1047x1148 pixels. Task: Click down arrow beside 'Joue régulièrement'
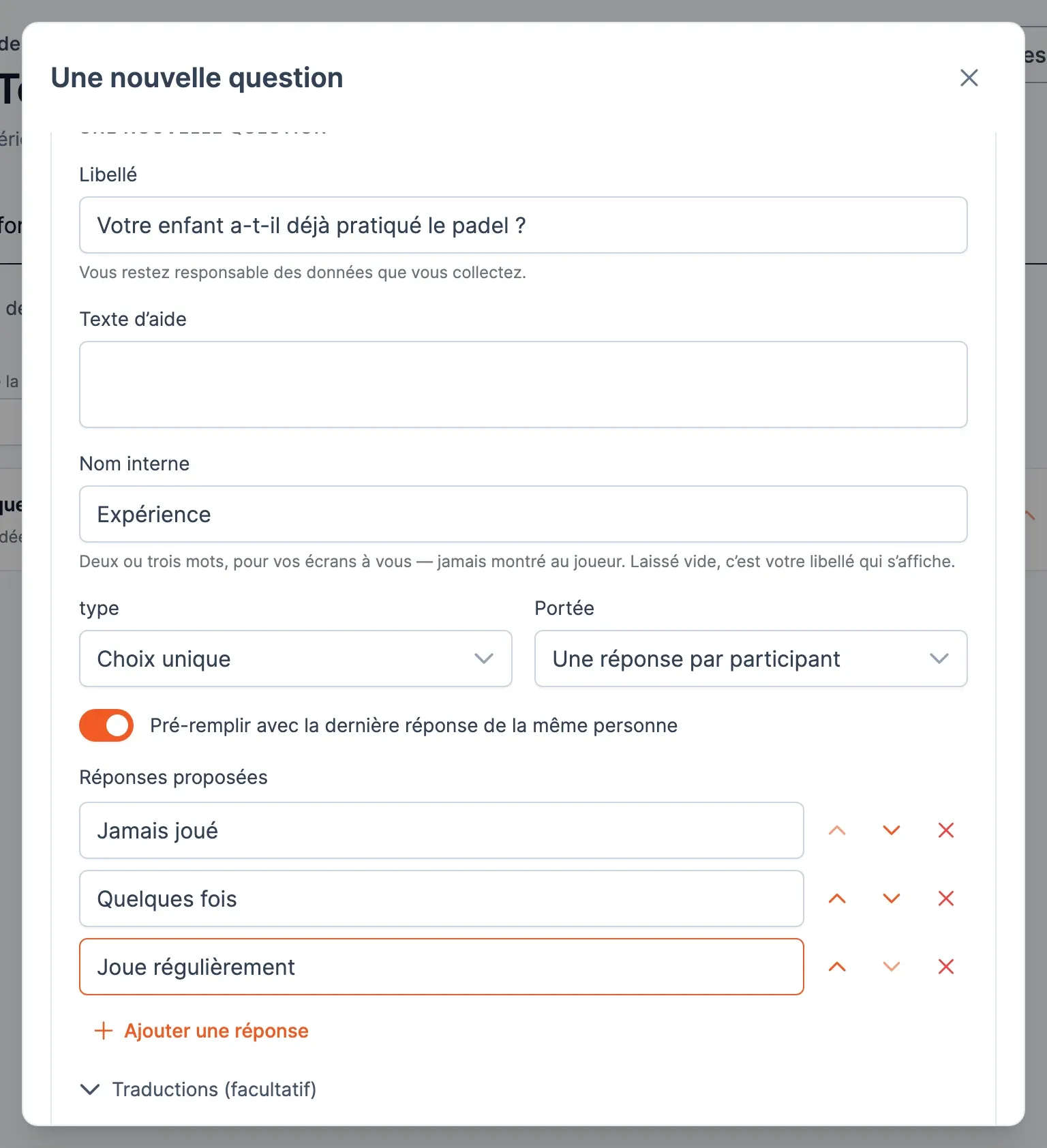(x=892, y=967)
